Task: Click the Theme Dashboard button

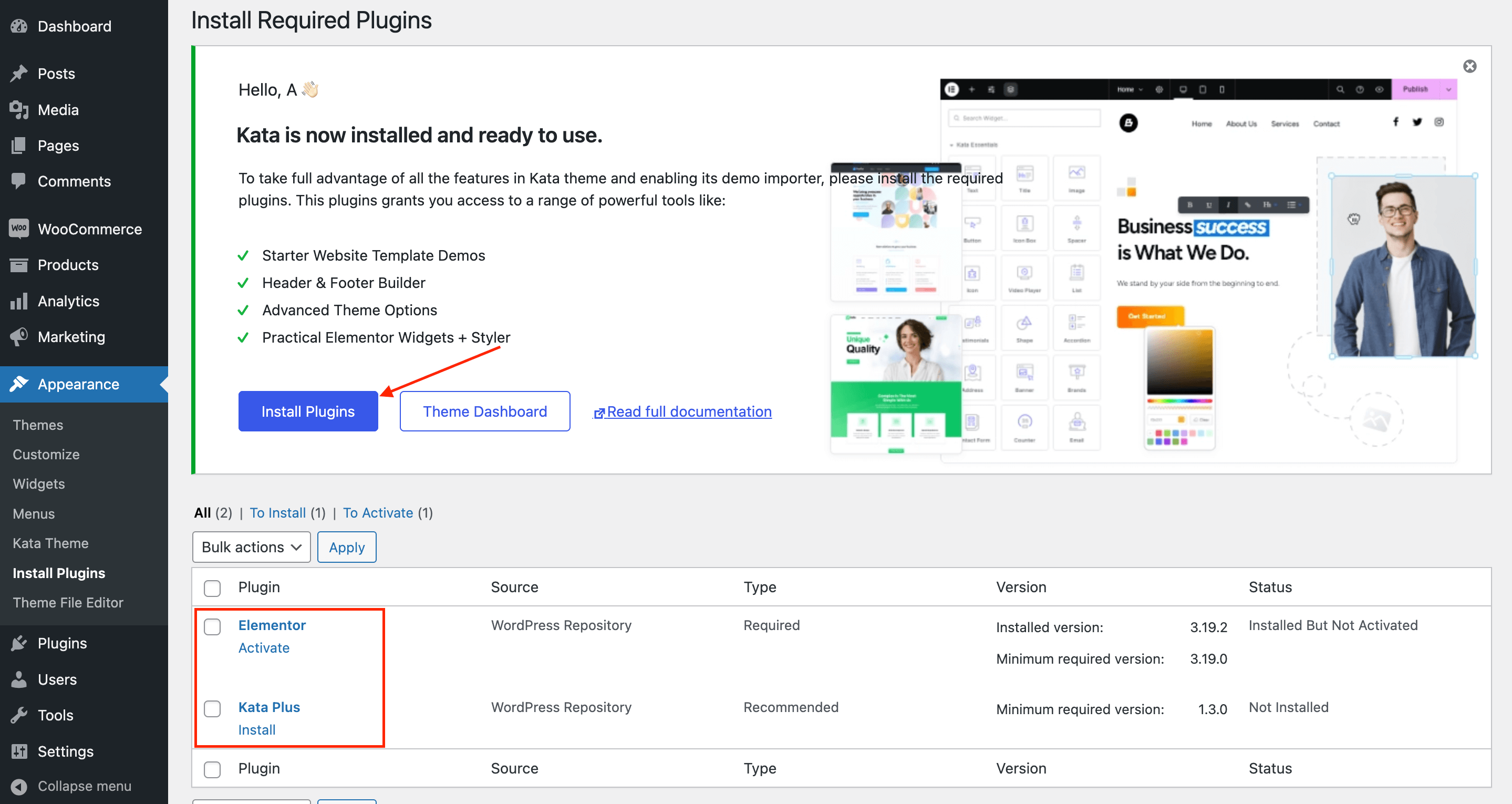Action: pos(484,411)
